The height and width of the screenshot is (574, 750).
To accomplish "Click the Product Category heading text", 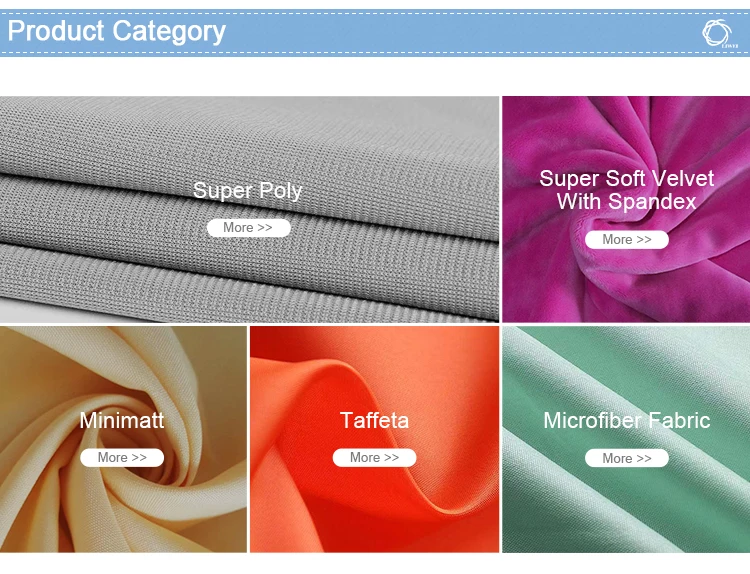I will 117,31.
